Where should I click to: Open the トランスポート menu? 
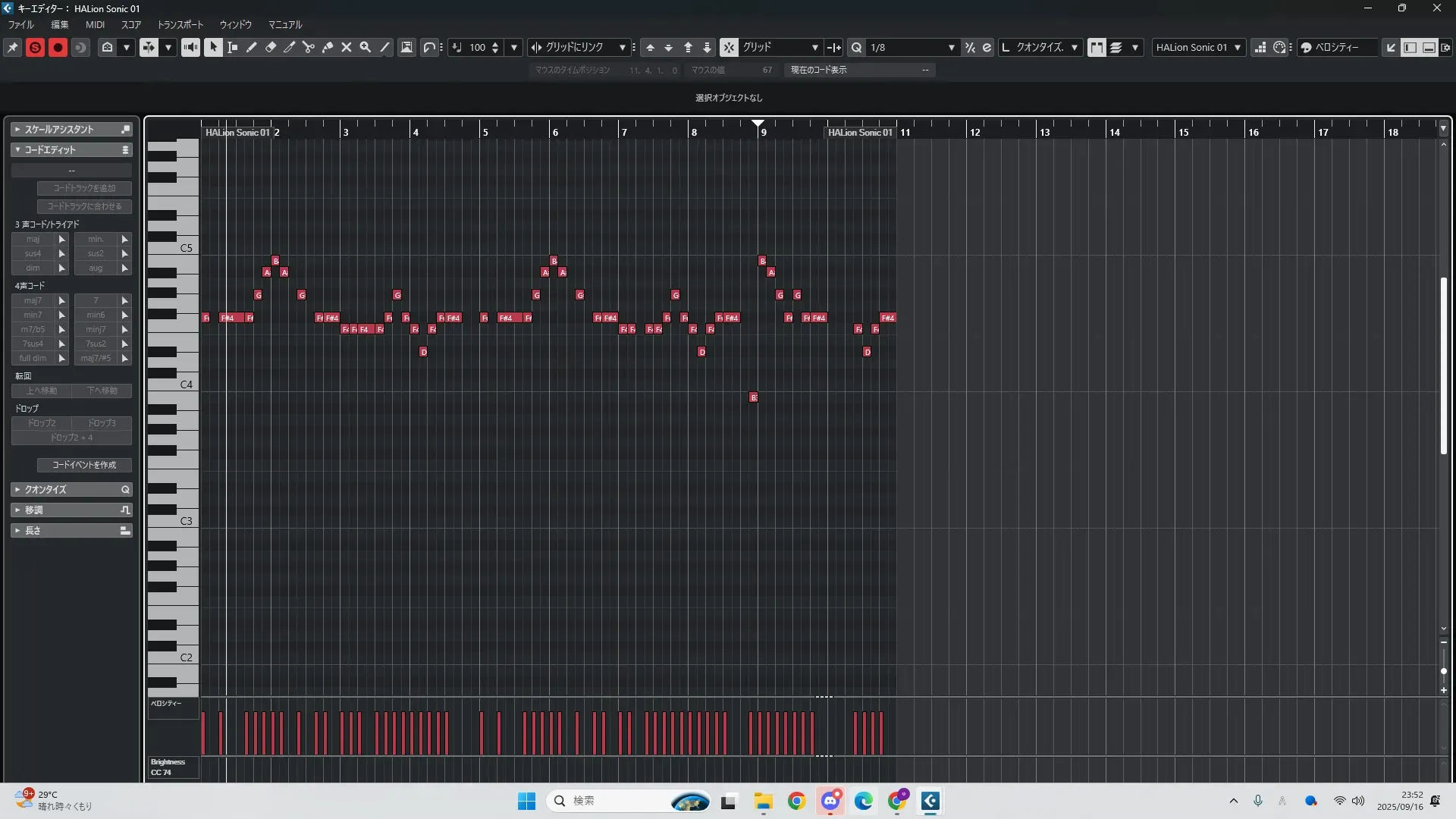pos(180,24)
